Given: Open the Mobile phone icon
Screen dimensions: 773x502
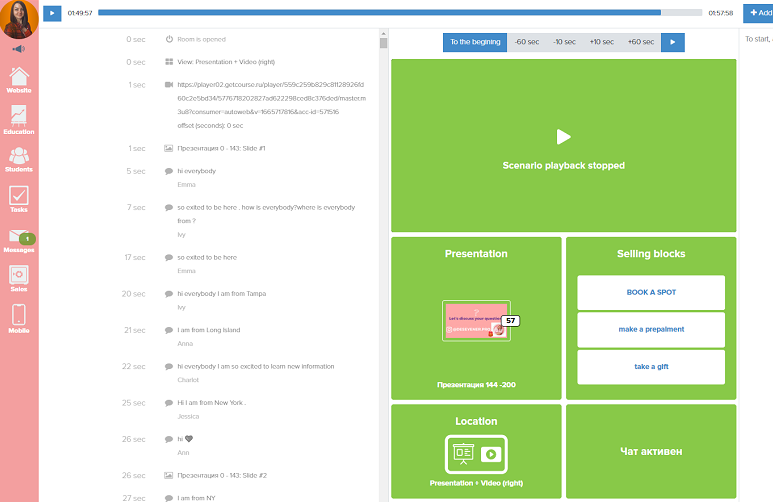Looking at the screenshot, I should point(18,318).
